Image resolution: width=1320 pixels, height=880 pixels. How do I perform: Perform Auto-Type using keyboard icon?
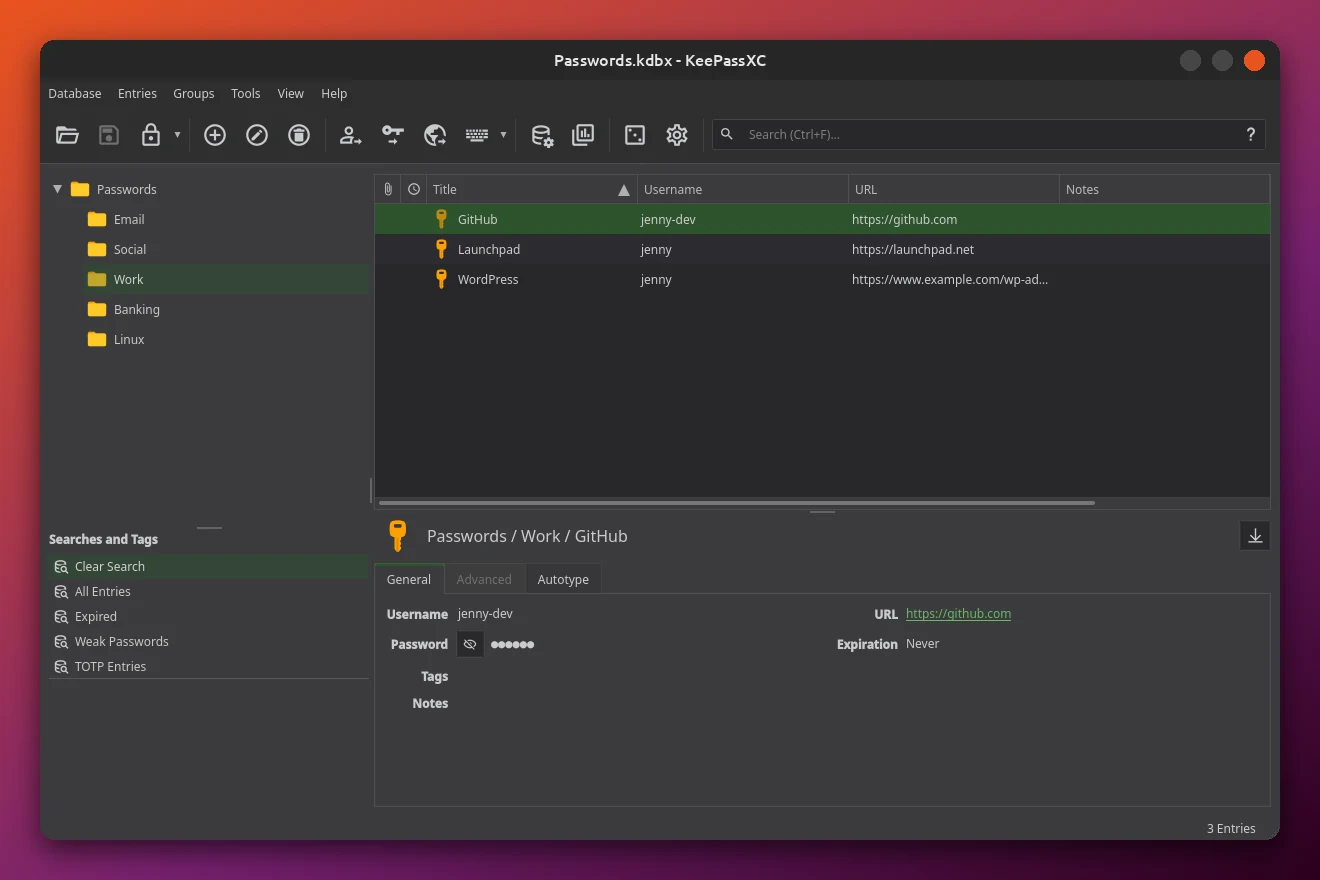(x=477, y=135)
